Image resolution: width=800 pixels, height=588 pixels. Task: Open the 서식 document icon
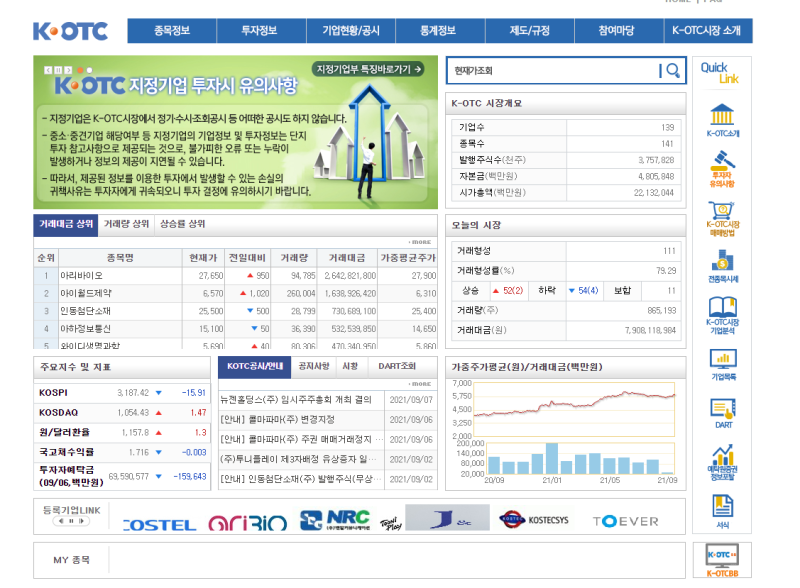pyautogui.click(x=722, y=511)
